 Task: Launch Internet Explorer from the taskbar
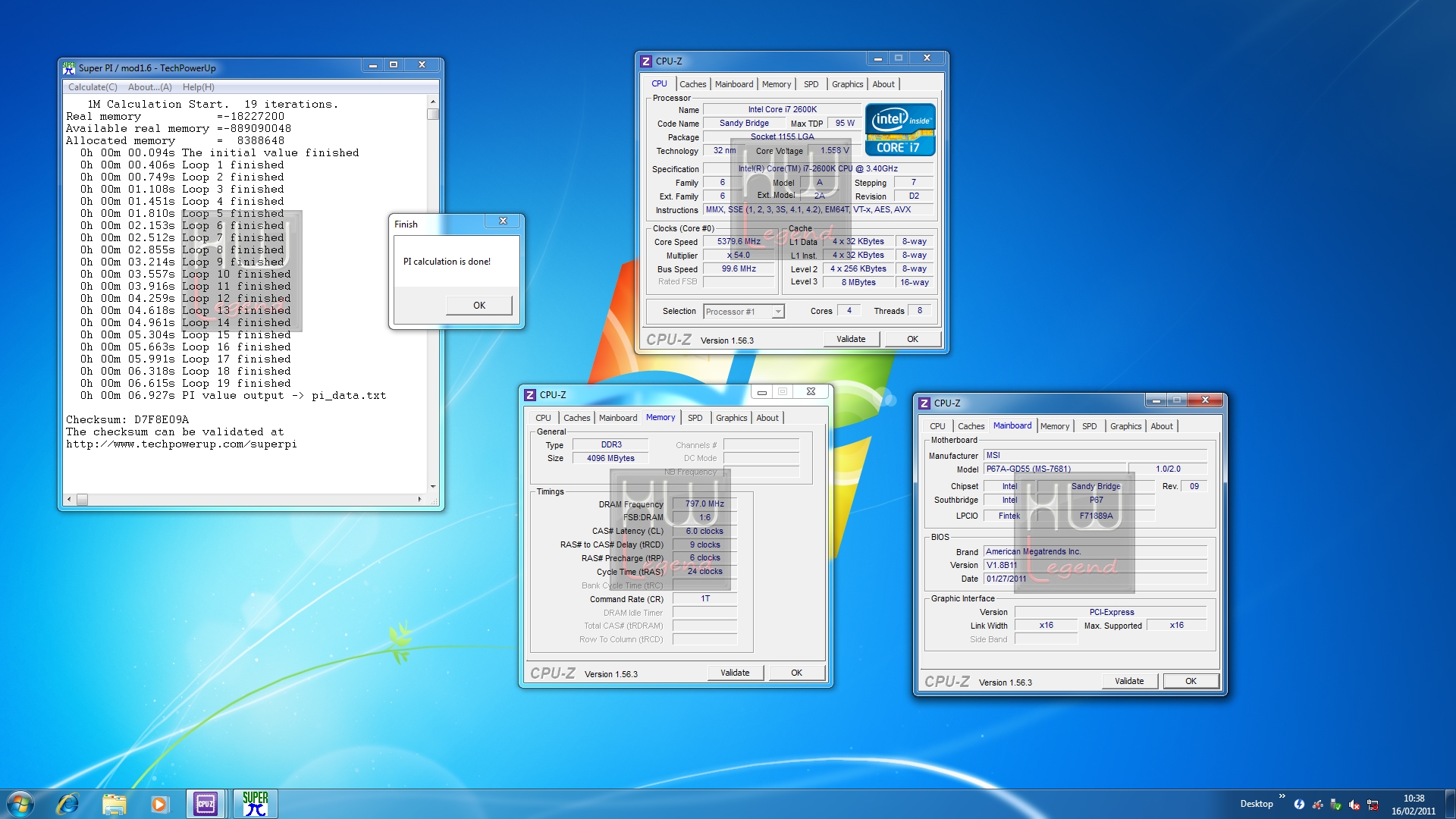[67, 804]
